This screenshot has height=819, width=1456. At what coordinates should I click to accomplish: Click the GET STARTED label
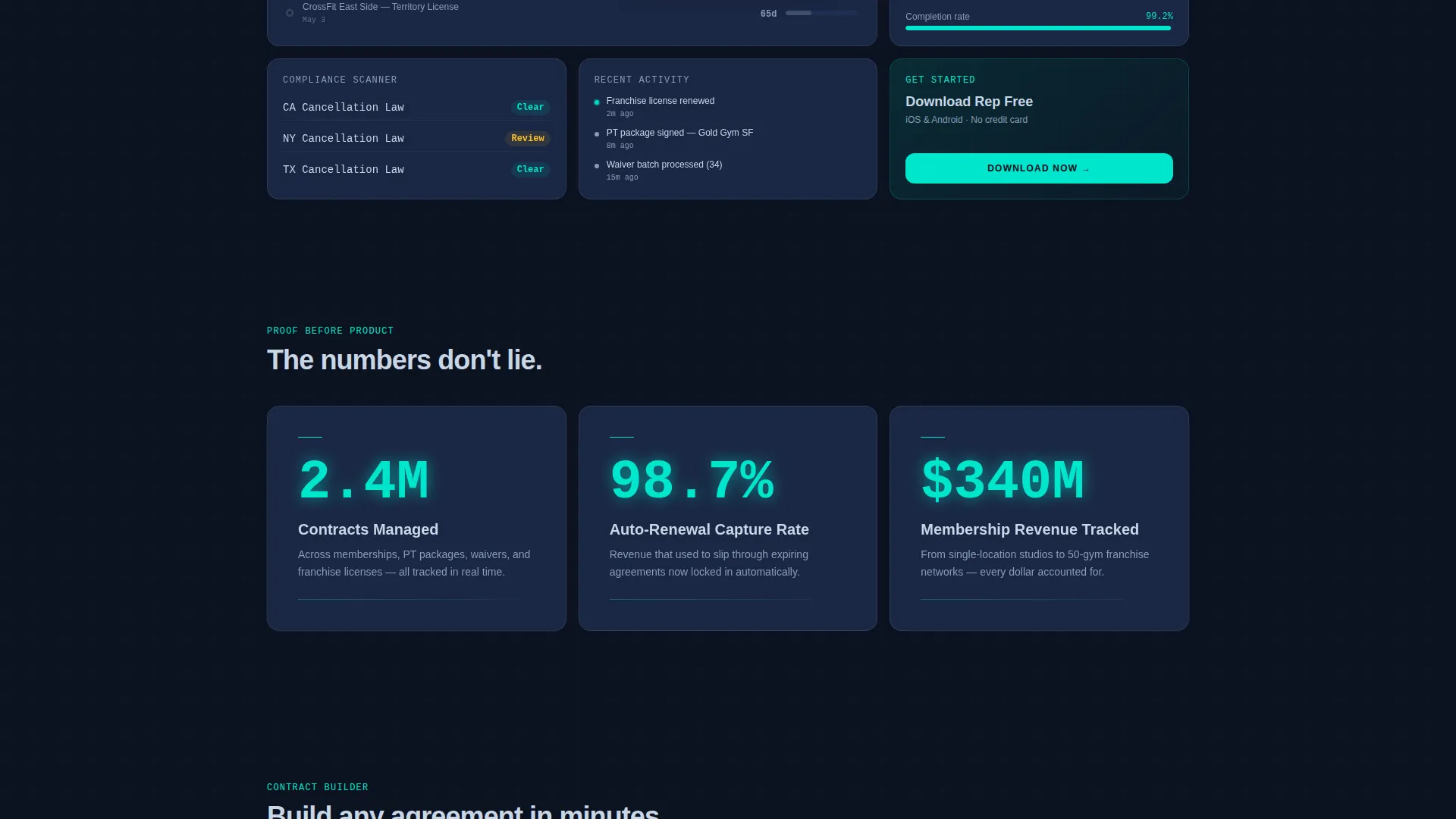(x=940, y=80)
